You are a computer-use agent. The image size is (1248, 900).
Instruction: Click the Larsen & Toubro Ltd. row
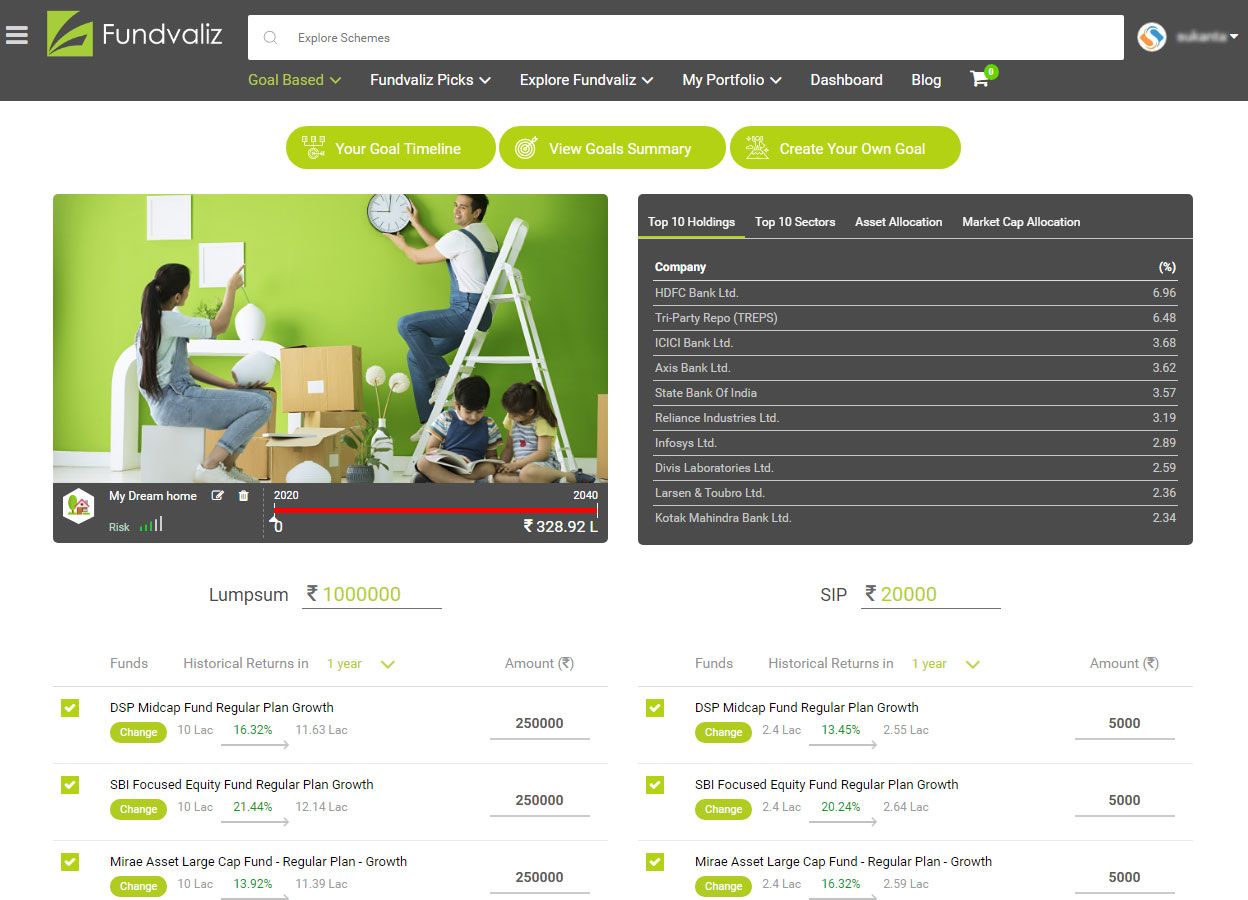click(915, 493)
